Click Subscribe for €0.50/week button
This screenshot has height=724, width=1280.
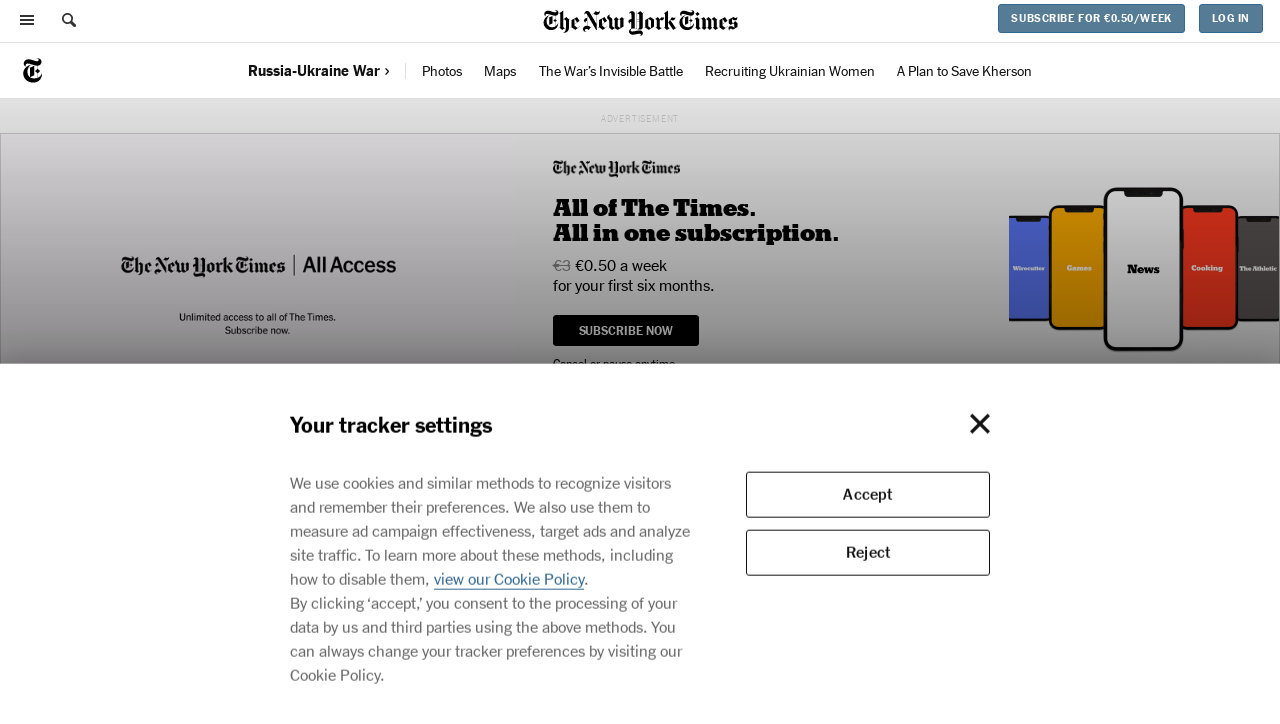tap(1091, 18)
